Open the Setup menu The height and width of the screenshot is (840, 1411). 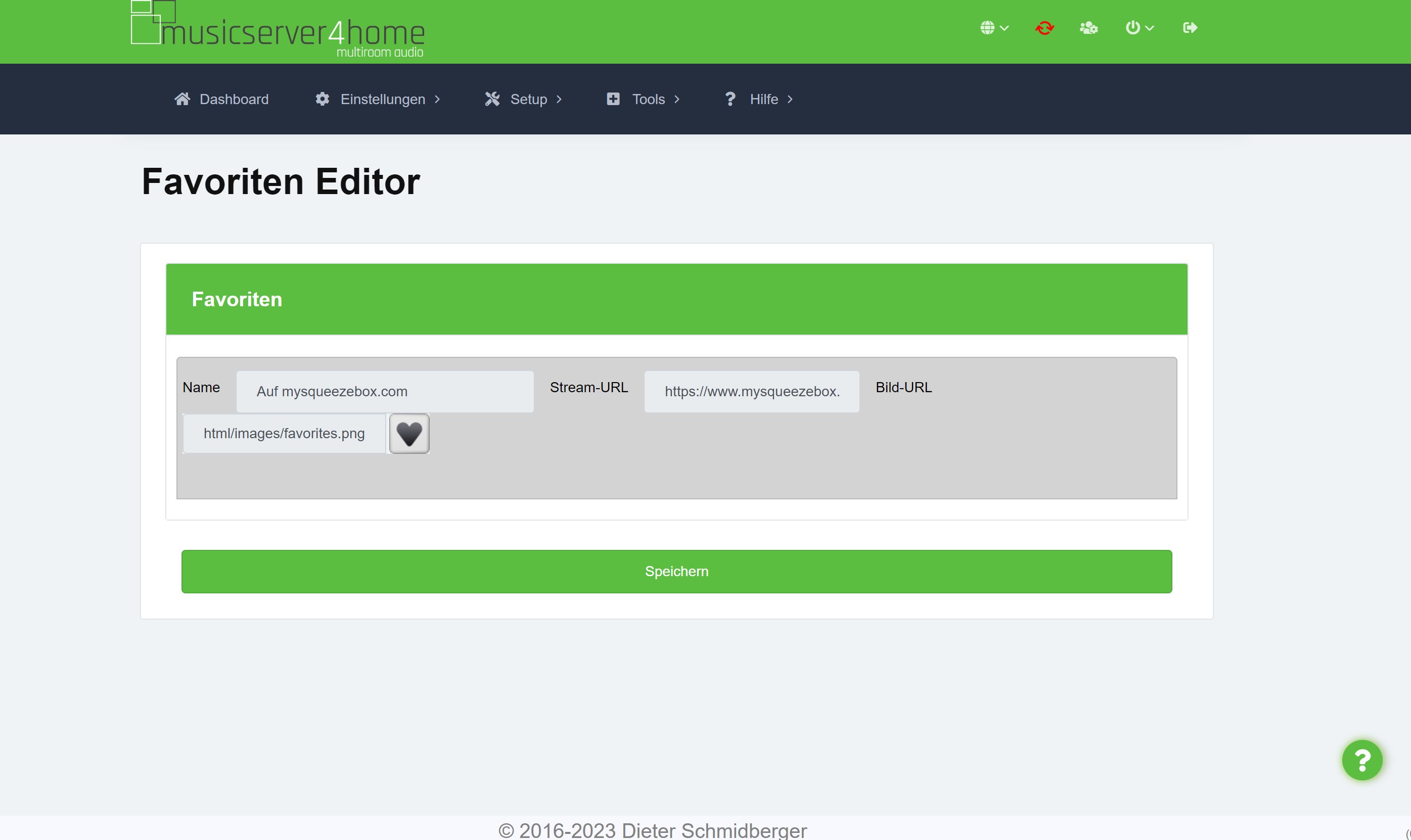[528, 99]
